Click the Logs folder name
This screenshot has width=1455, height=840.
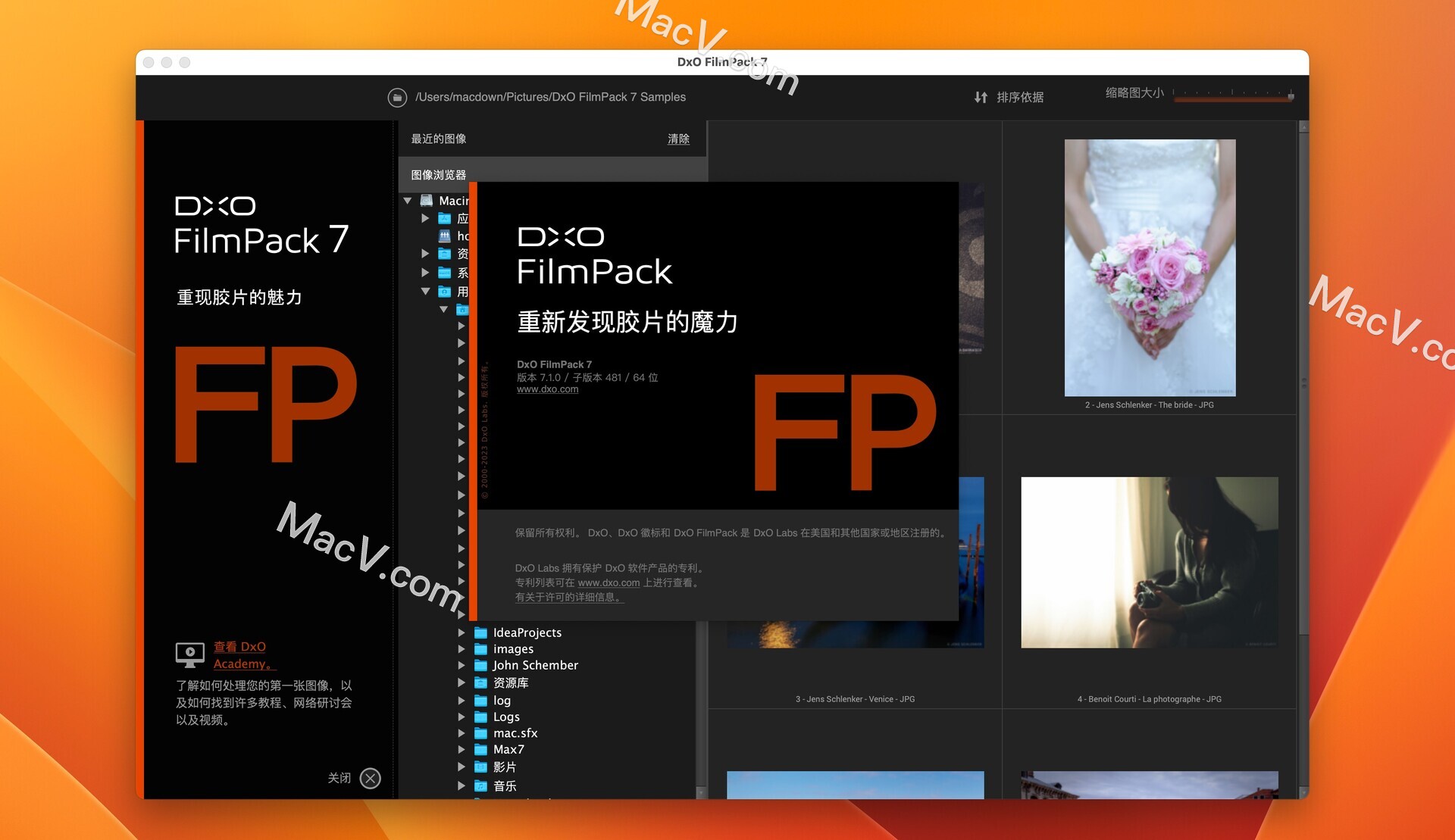tap(506, 717)
